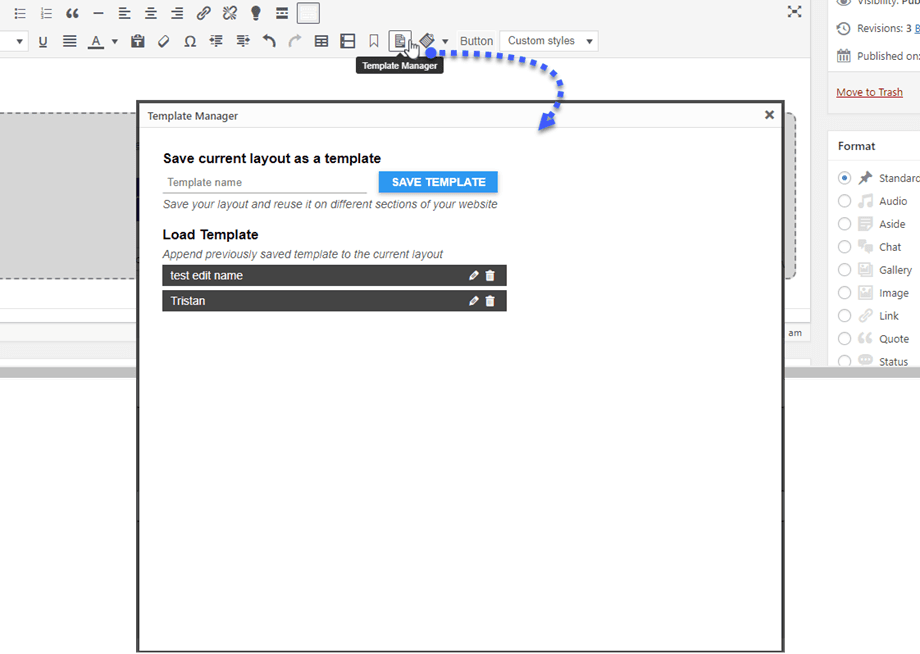Click the undo arrow icon
This screenshot has width=920, height=654.
(269, 41)
